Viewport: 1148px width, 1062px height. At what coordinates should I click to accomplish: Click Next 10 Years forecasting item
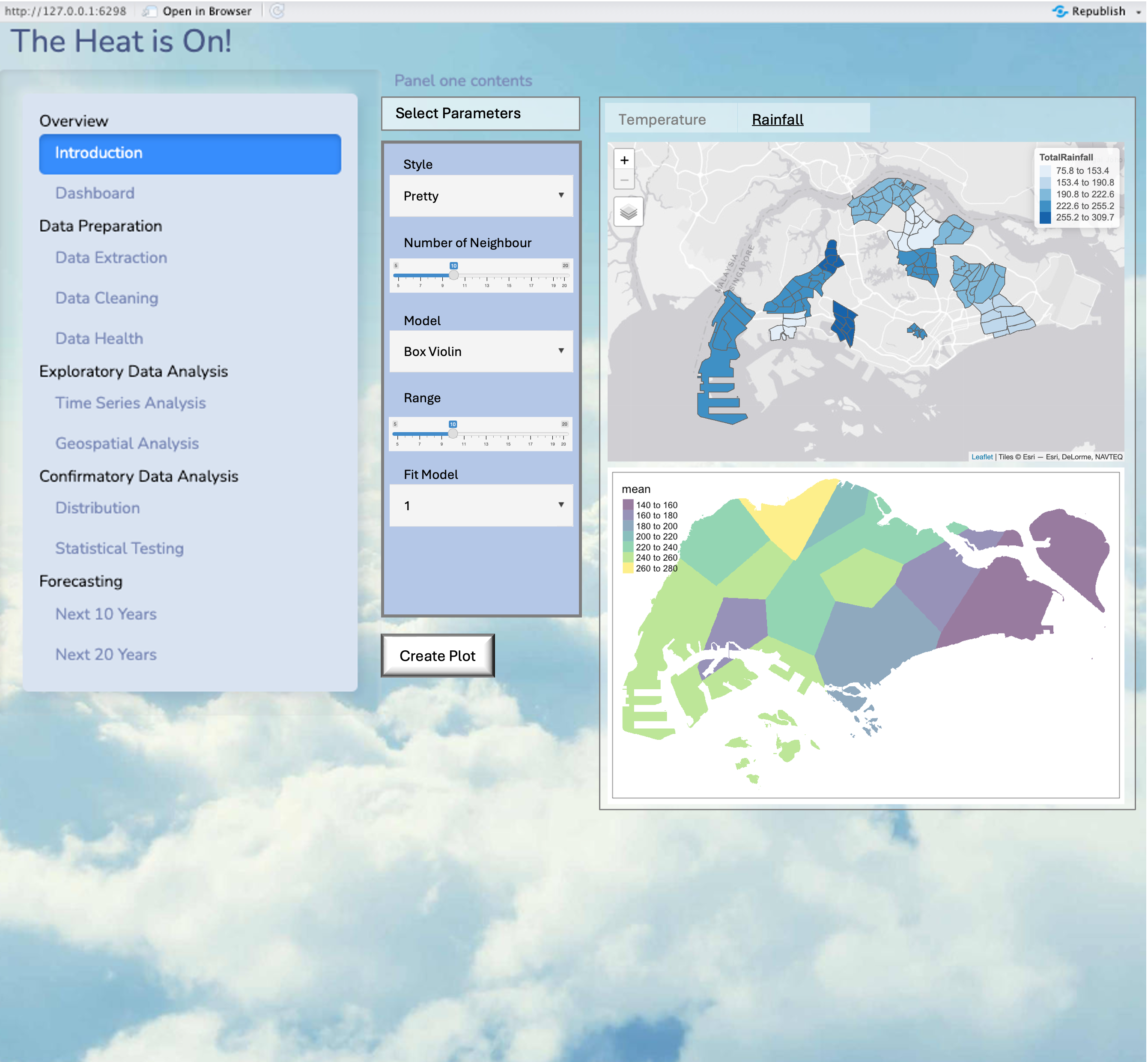106,614
